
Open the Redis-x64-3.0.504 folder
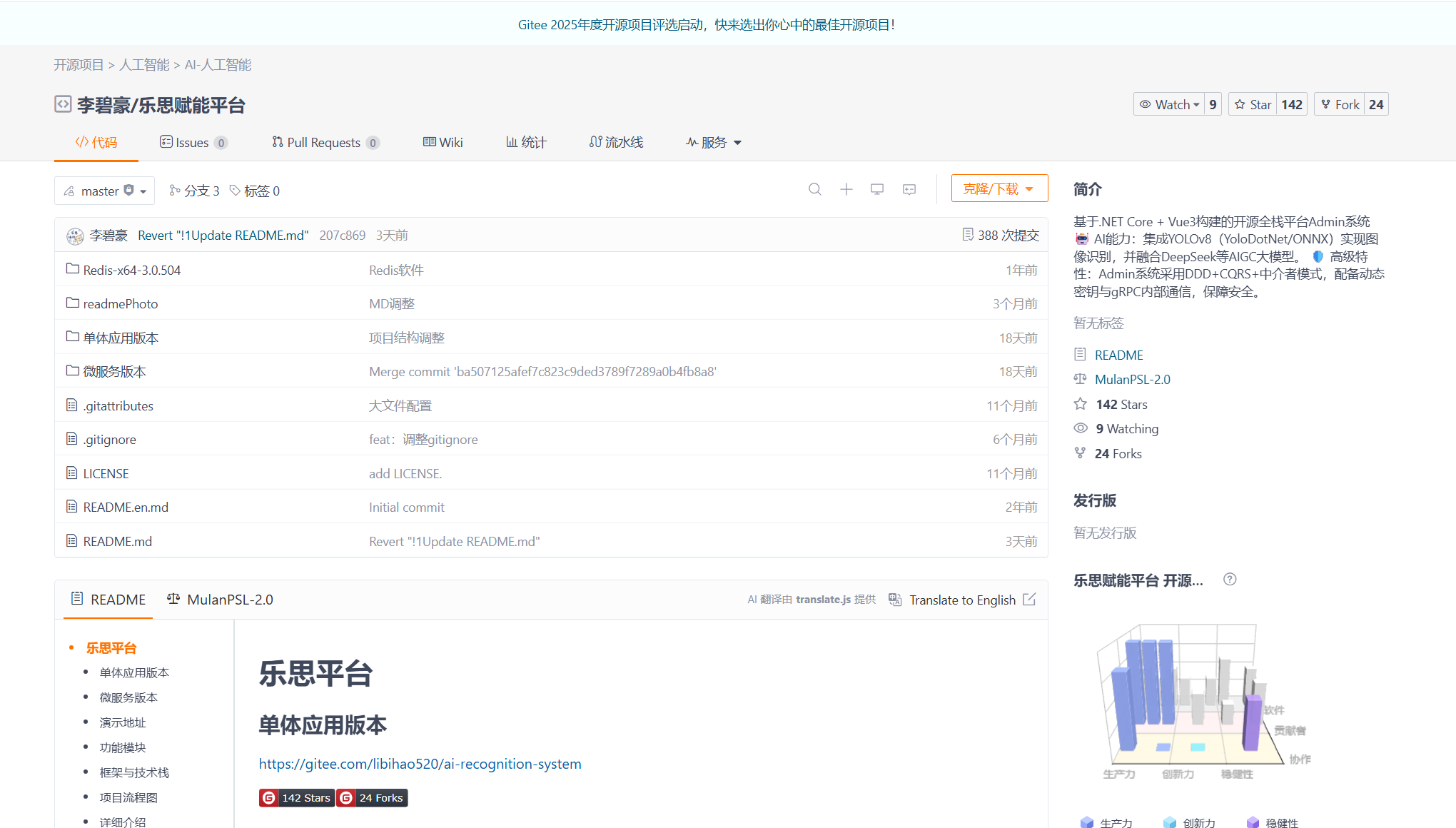tap(131, 270)
